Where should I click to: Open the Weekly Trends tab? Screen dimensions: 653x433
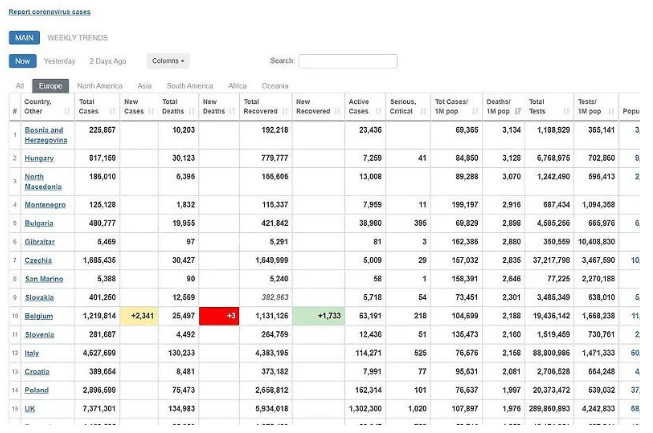78,38
